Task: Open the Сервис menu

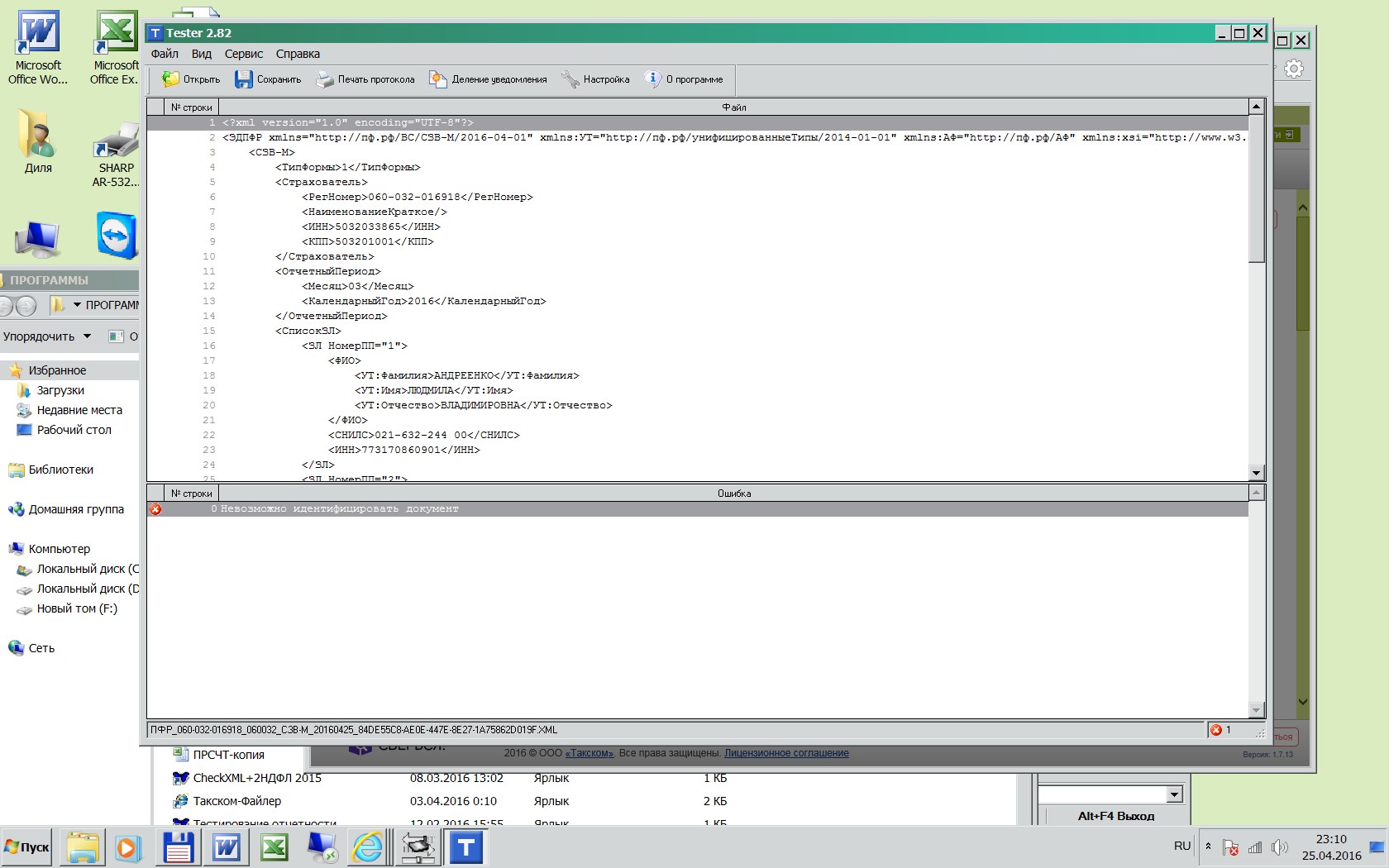Action: [x=244, y=54]
